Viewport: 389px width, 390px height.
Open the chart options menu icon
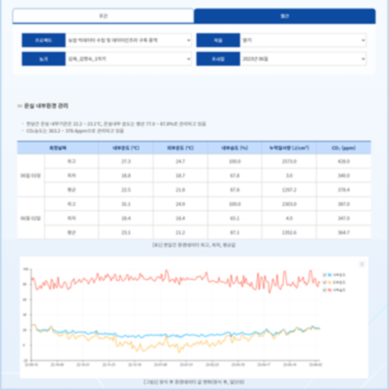point(362,264)
